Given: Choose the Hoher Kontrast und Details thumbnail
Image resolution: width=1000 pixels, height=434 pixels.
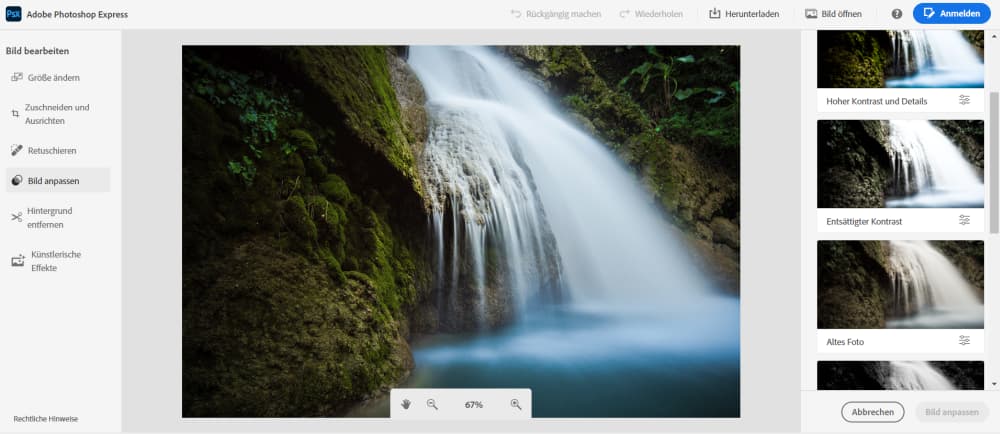Looking at the screenshot, I should (x=900, y=59).
